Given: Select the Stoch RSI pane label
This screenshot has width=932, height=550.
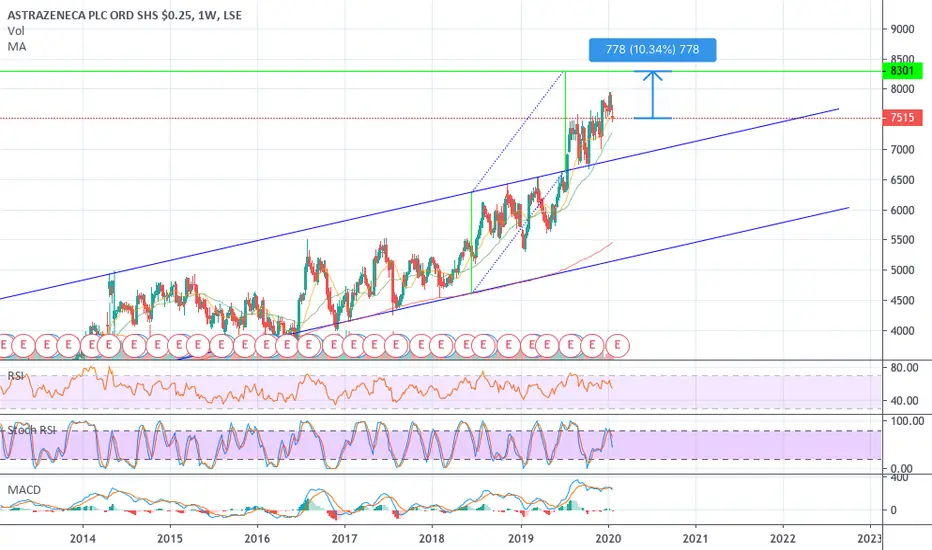Looking at the screenshot, I should (x=32, y=429).
